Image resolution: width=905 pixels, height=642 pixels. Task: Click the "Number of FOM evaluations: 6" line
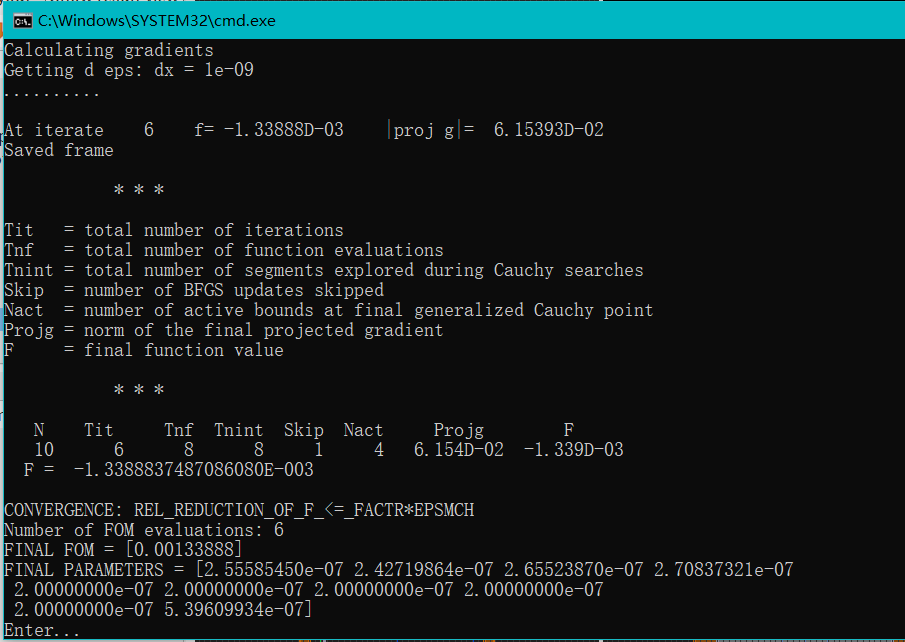[x=144, y=530]
